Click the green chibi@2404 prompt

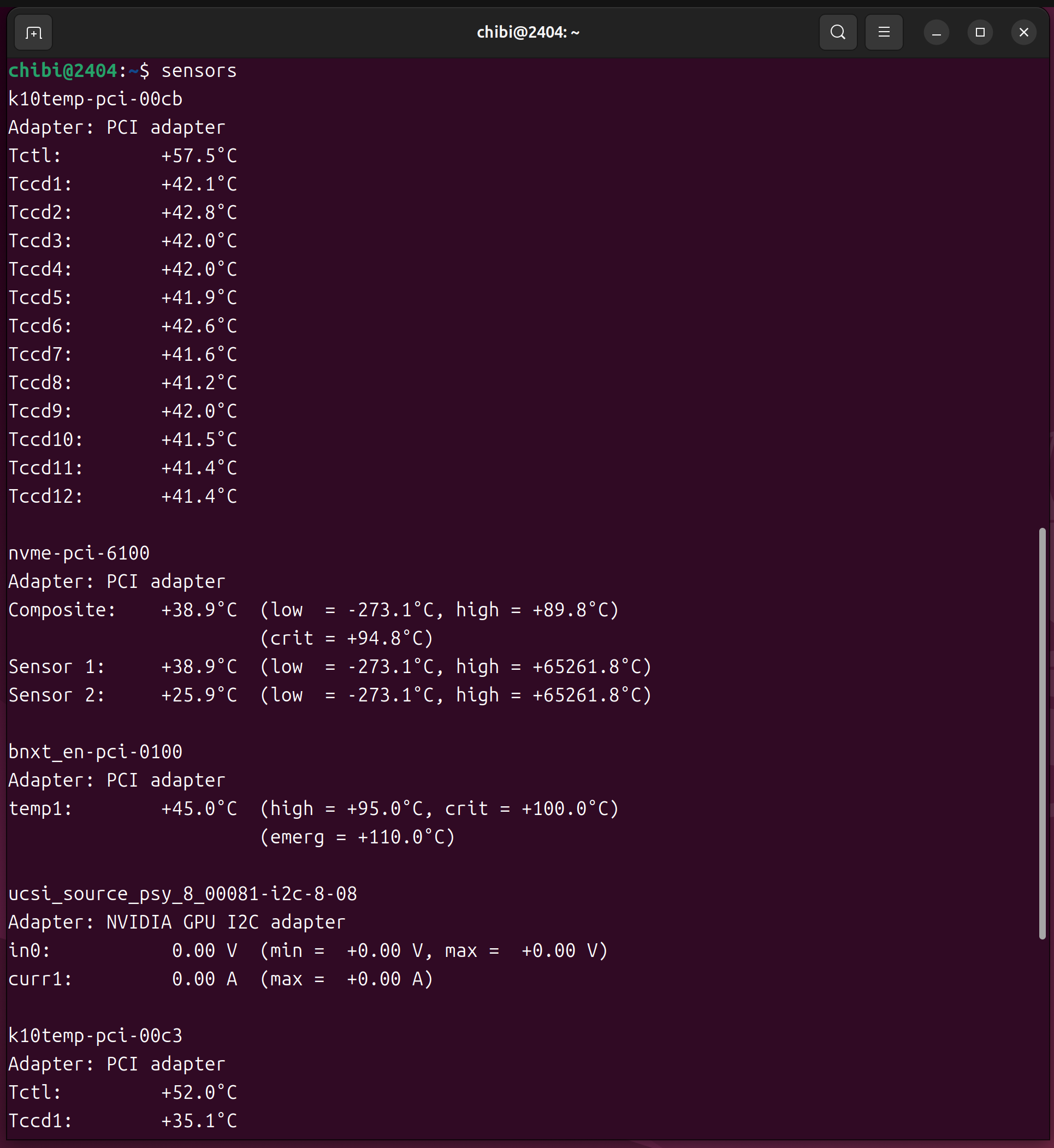(62, 70)
